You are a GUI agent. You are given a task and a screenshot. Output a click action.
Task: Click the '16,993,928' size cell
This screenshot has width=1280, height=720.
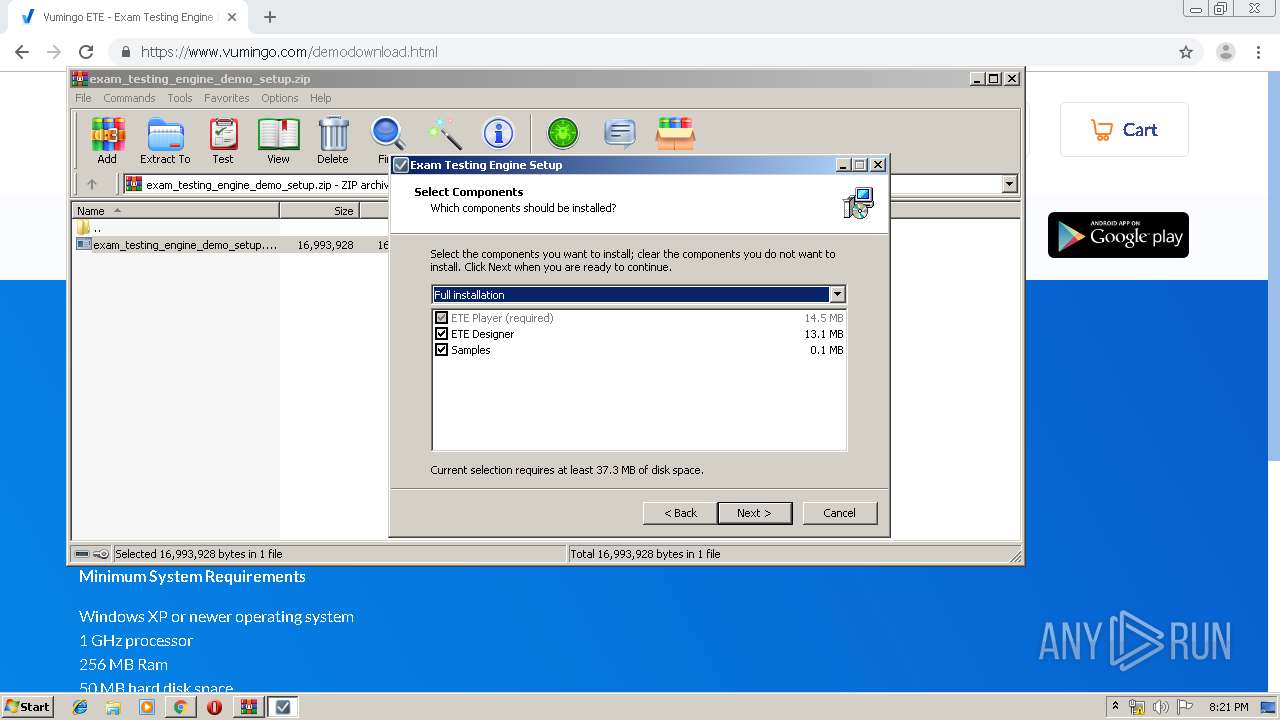point(325,244)
